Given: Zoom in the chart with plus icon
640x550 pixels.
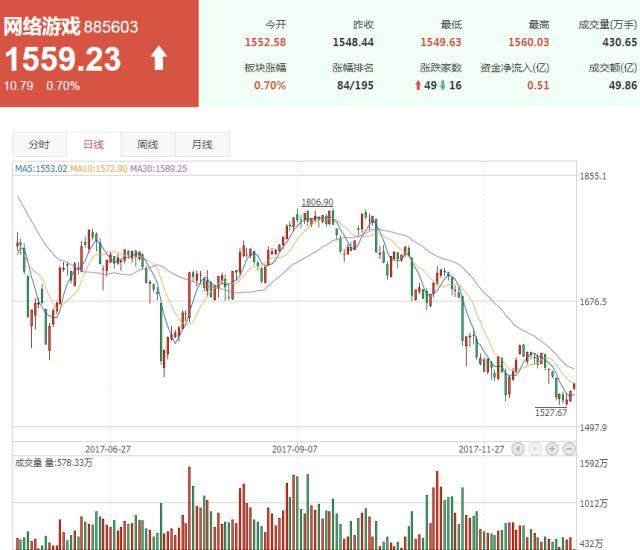Looking at the screenshot, I should [x=552, y=449].
